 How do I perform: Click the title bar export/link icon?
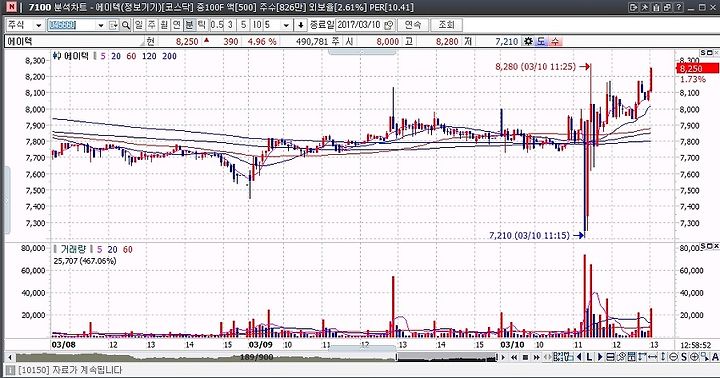coord(633,7)
